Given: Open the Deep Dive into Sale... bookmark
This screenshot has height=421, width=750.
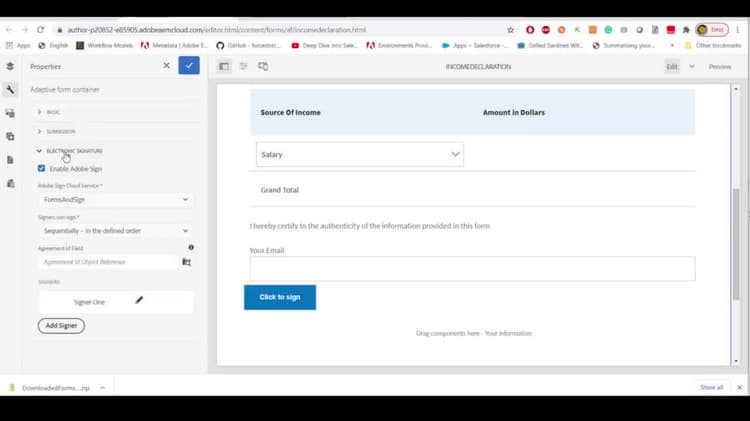Looking at the screenshot, I should point(324,45).
